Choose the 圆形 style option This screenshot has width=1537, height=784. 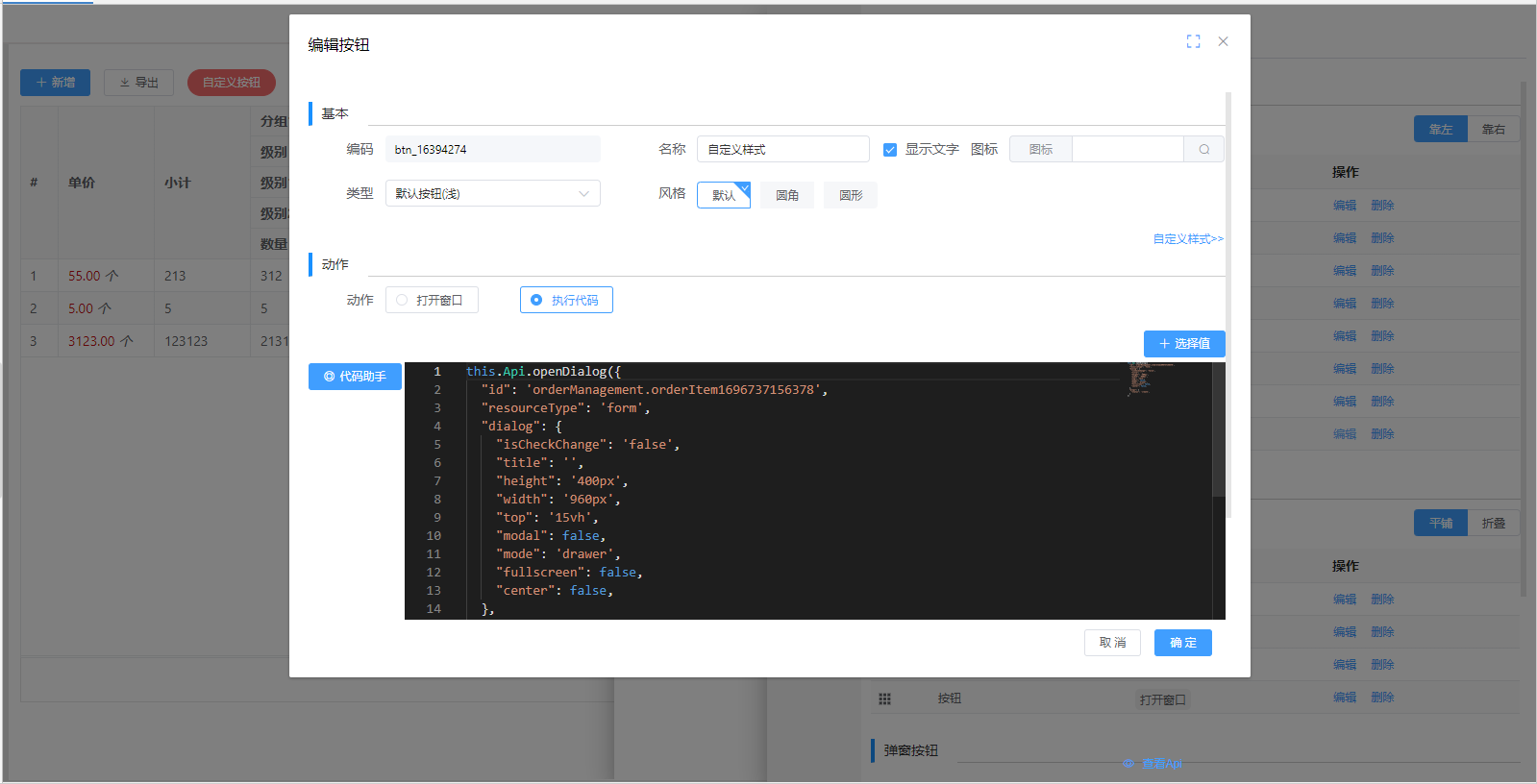click(x=850, y=196)
